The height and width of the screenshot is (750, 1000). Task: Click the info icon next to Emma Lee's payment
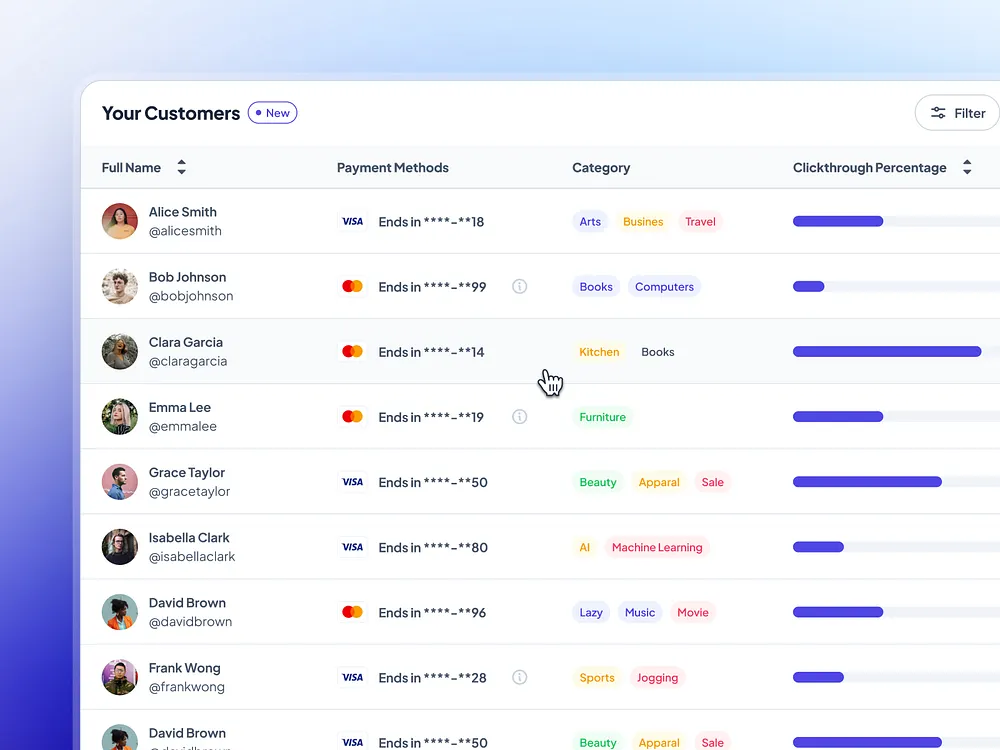click(x=519, y=417)
